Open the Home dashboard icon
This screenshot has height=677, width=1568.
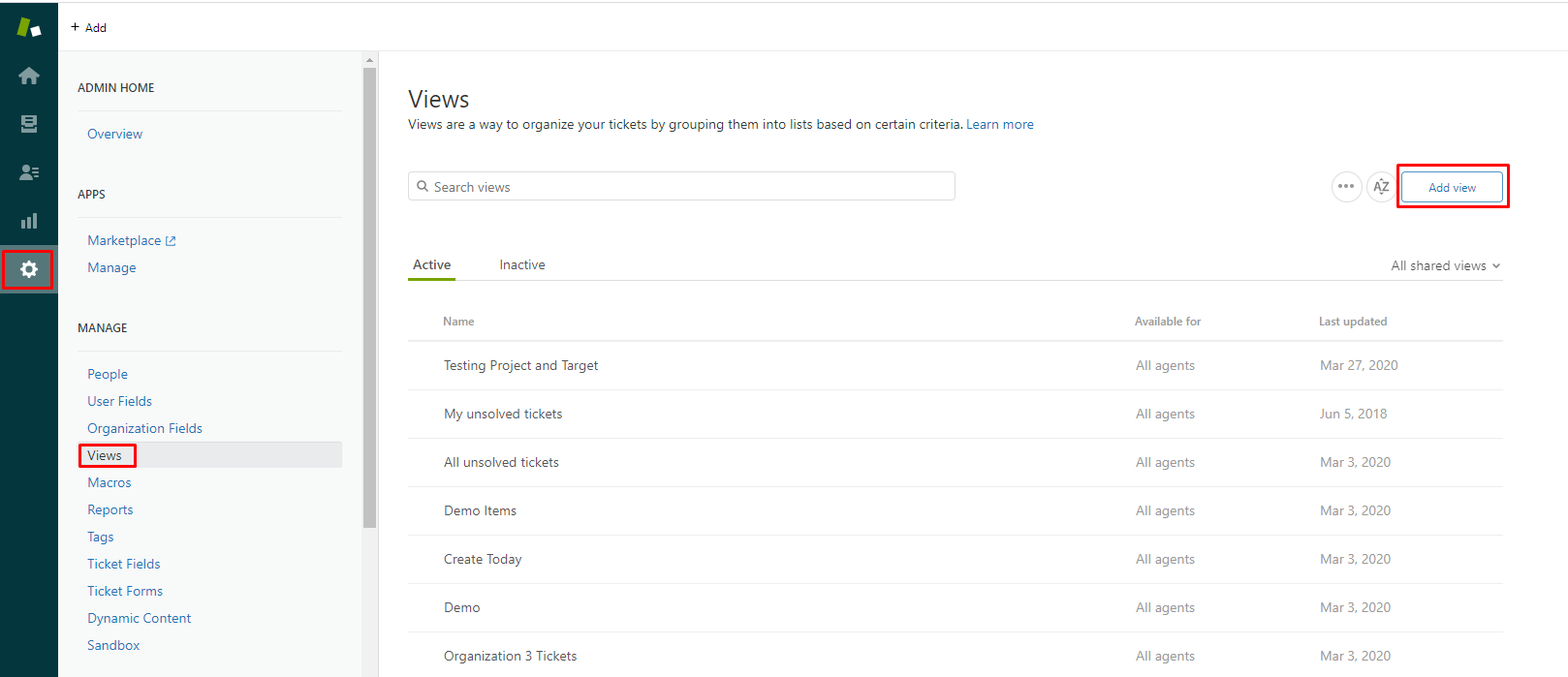29,76
